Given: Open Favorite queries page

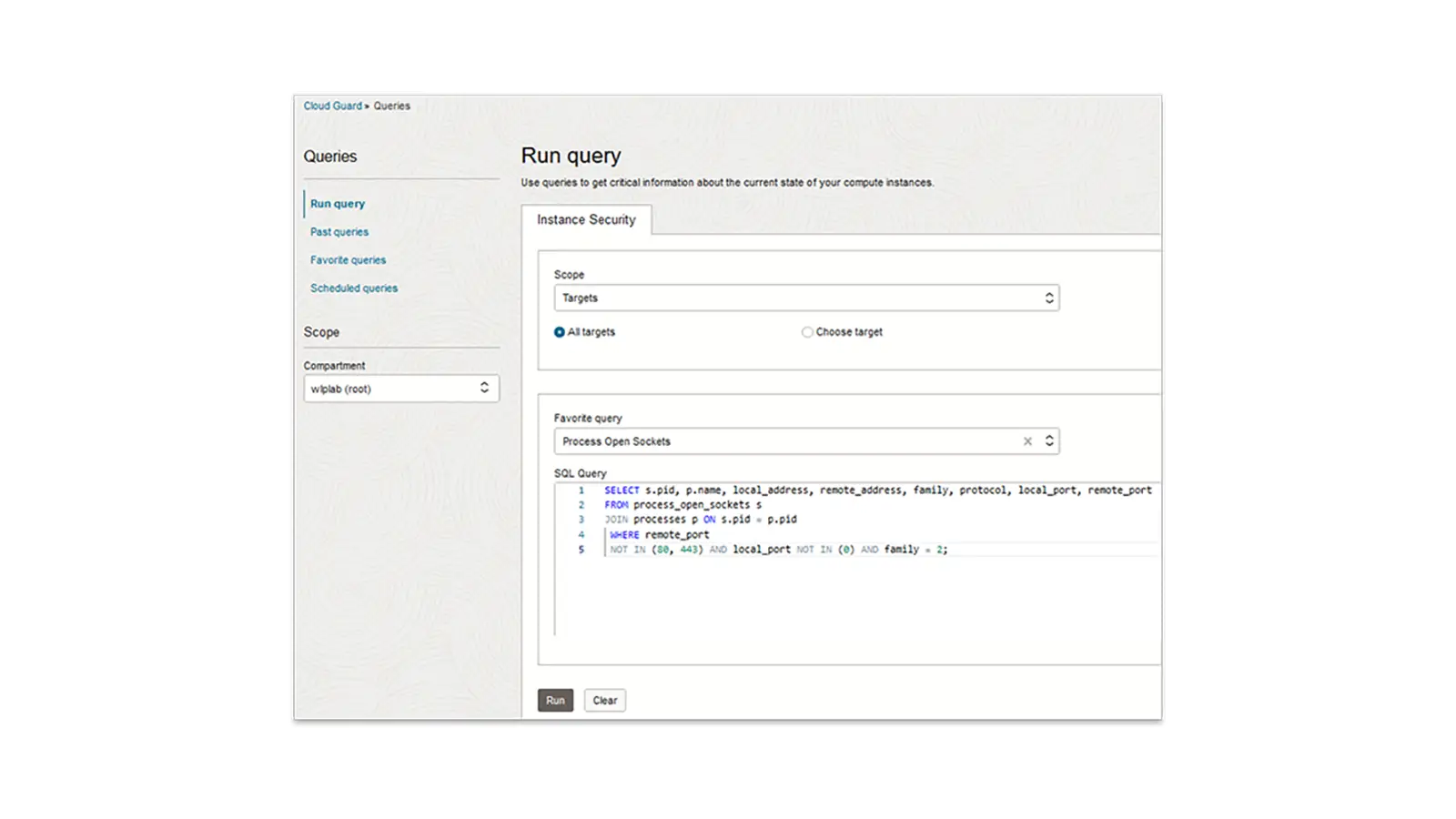Looking at the screenshot, I should tap(348, 260).
